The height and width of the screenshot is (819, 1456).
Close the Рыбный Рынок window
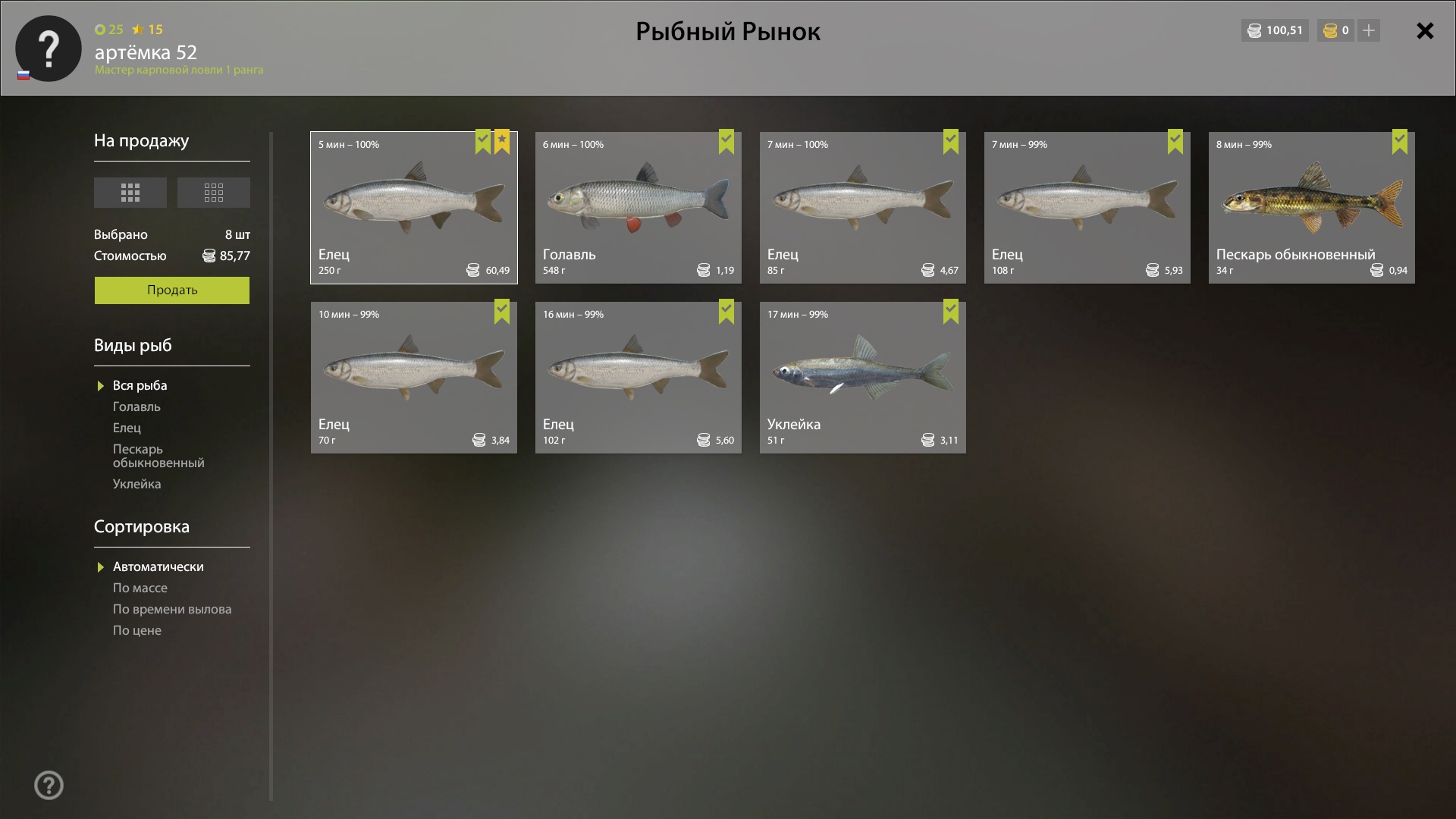tap(1425, 31)
